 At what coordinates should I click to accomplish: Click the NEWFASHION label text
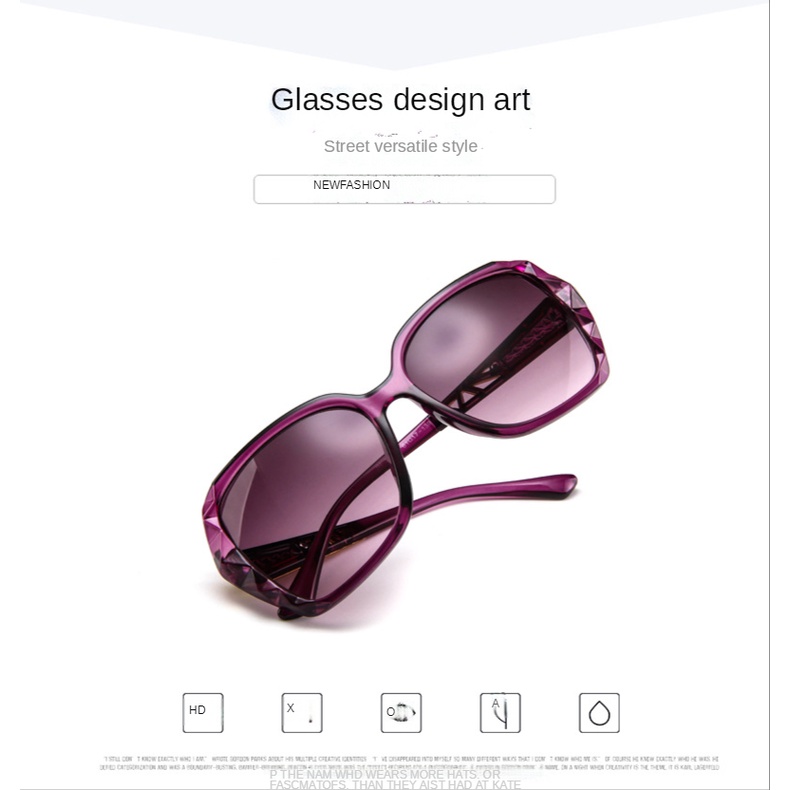tap(352, 185)
